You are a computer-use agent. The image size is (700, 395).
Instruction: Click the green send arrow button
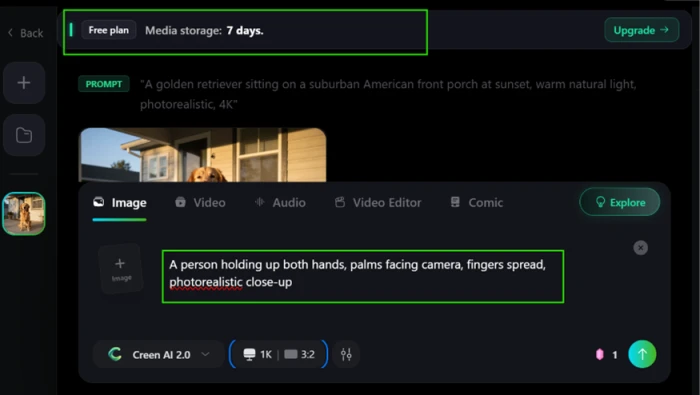642,354
